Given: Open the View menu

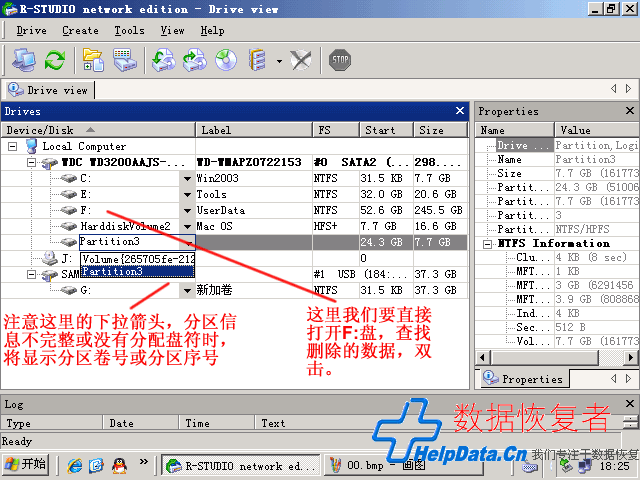Looking at the screenshot, I should [172, 31].
